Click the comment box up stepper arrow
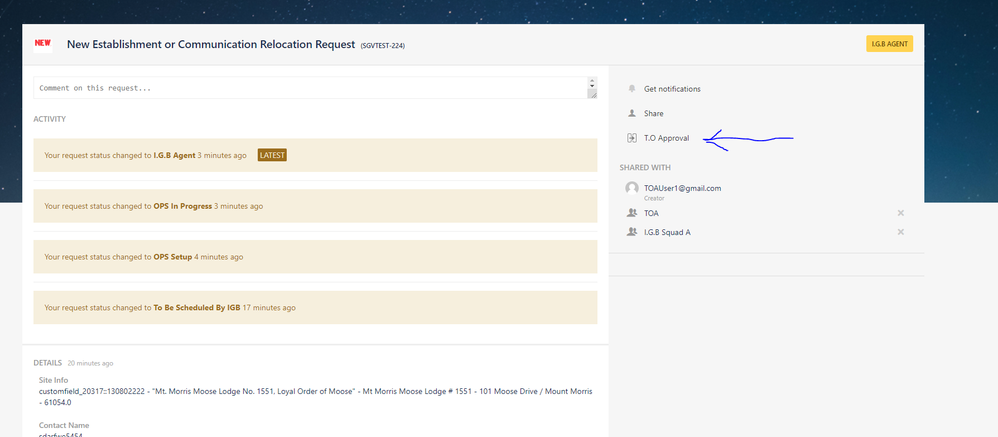Screen dimensions: 998x437 point(592,81)
